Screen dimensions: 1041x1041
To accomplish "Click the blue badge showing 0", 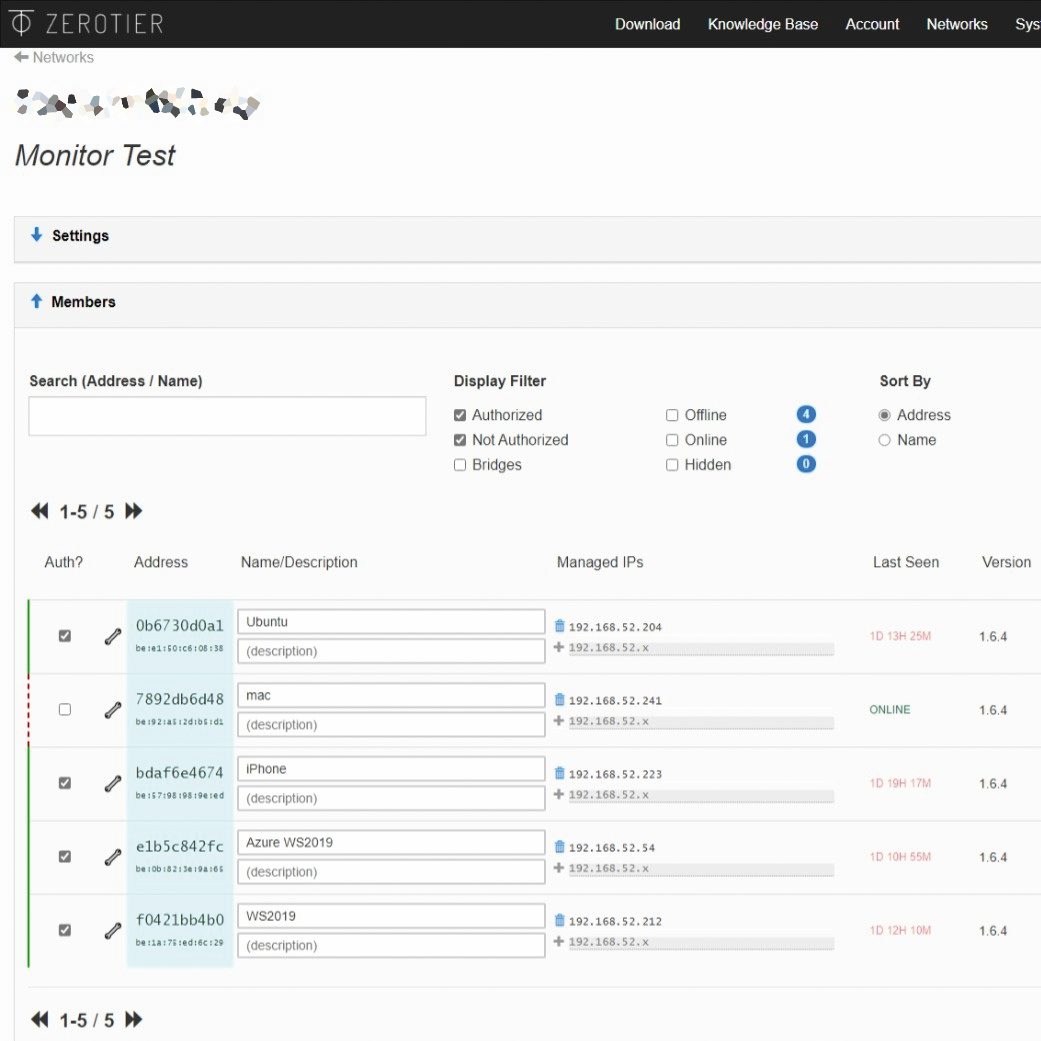I will point(806,463).
